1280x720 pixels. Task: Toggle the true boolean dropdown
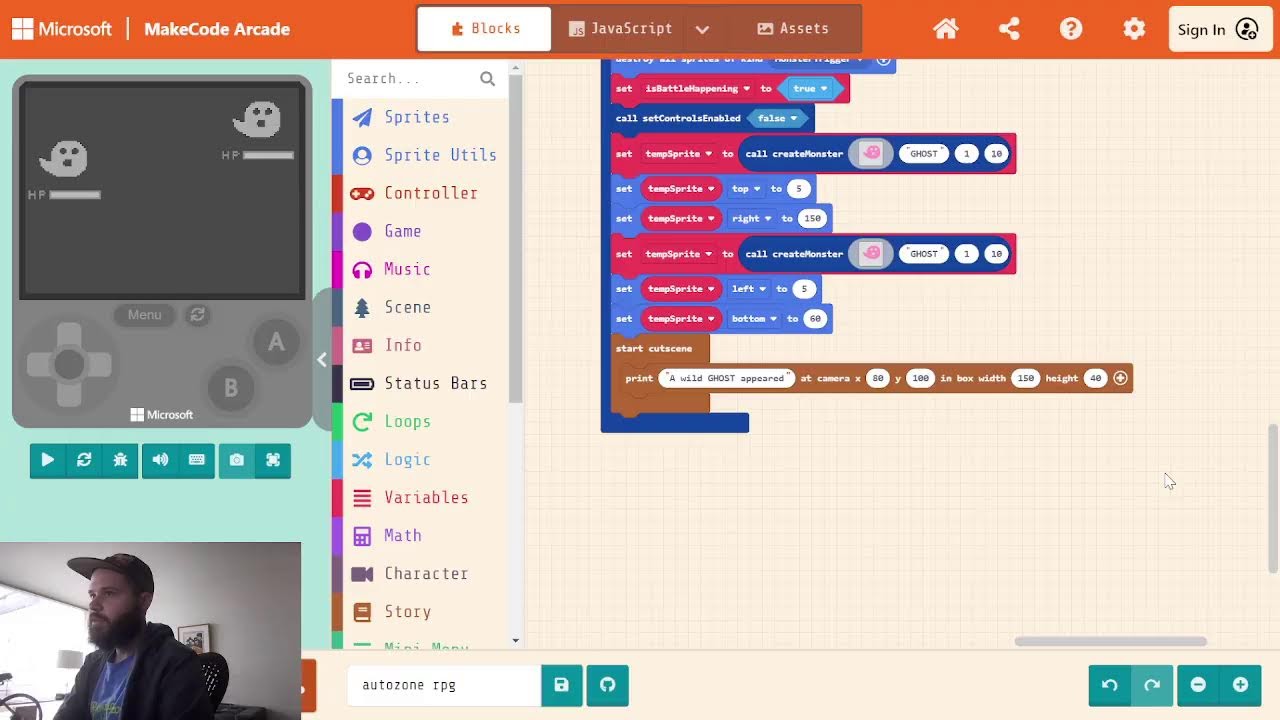pos(810,89)
